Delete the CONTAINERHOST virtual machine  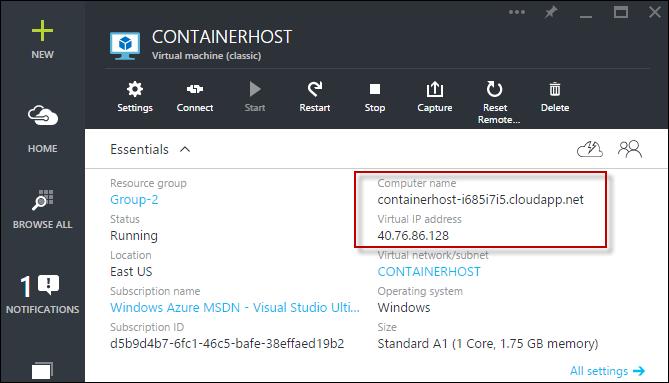(555, 97)
